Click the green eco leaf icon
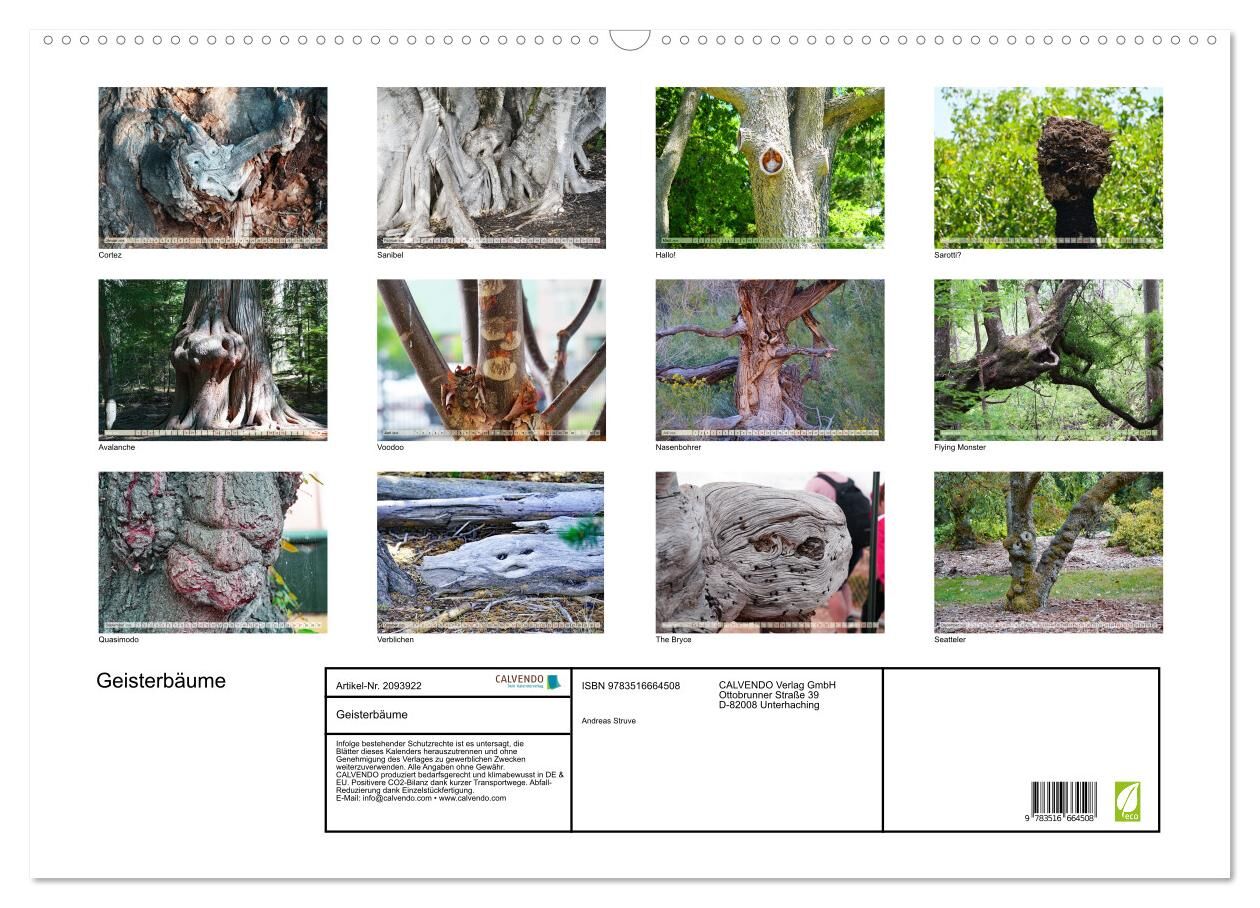Image resolution: width=1260 pixels, height=908 pixels. 1127,801
